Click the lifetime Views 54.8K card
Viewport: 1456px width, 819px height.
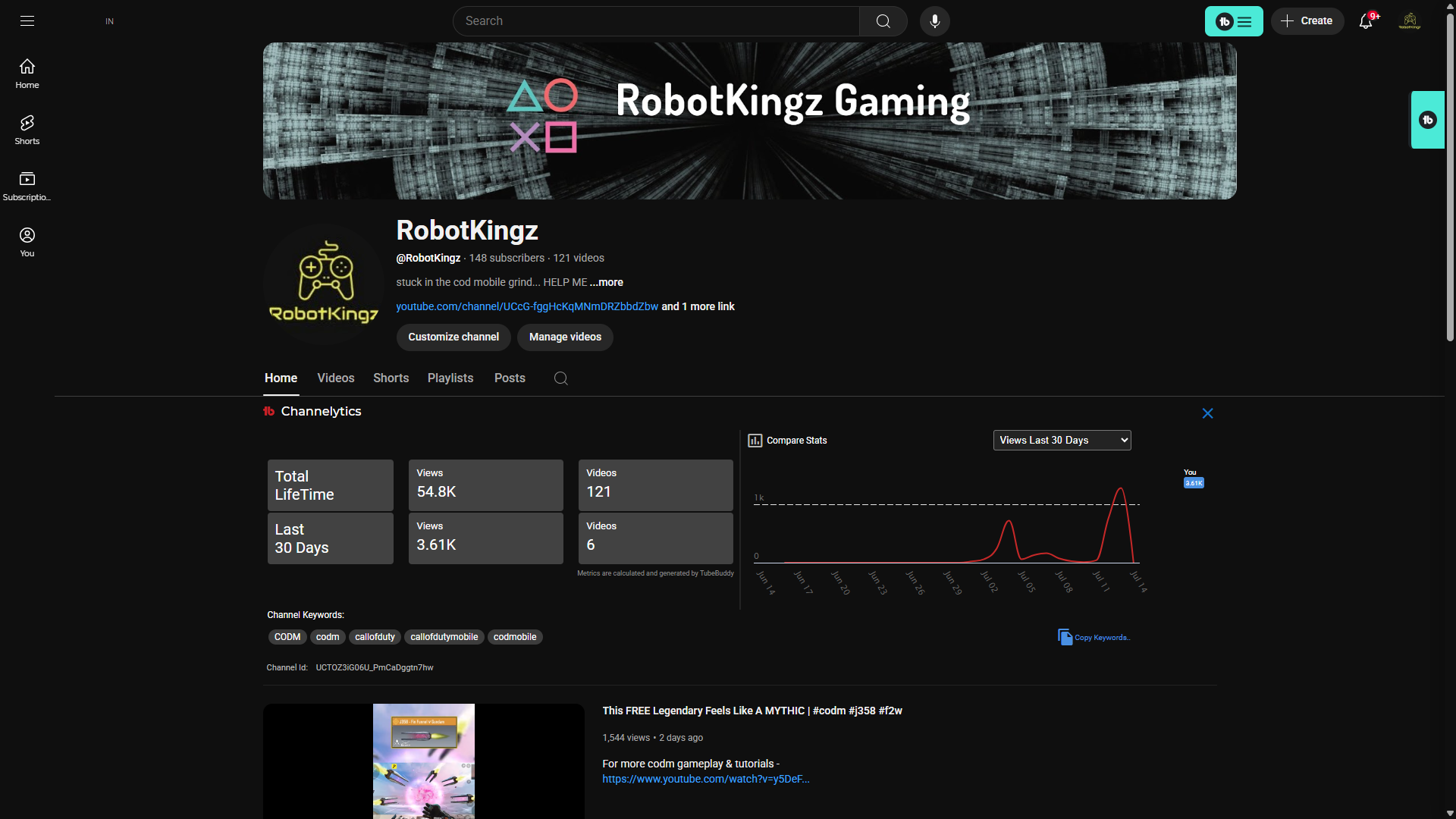pyautogui.click(x=486, y=485)
